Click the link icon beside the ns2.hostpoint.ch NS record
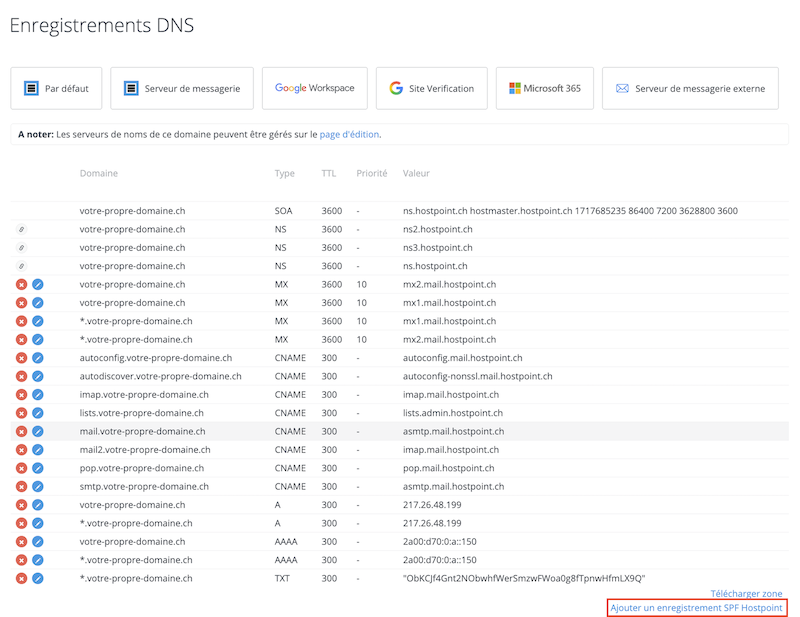The image size is (800, 617). (x=21, y=229)
